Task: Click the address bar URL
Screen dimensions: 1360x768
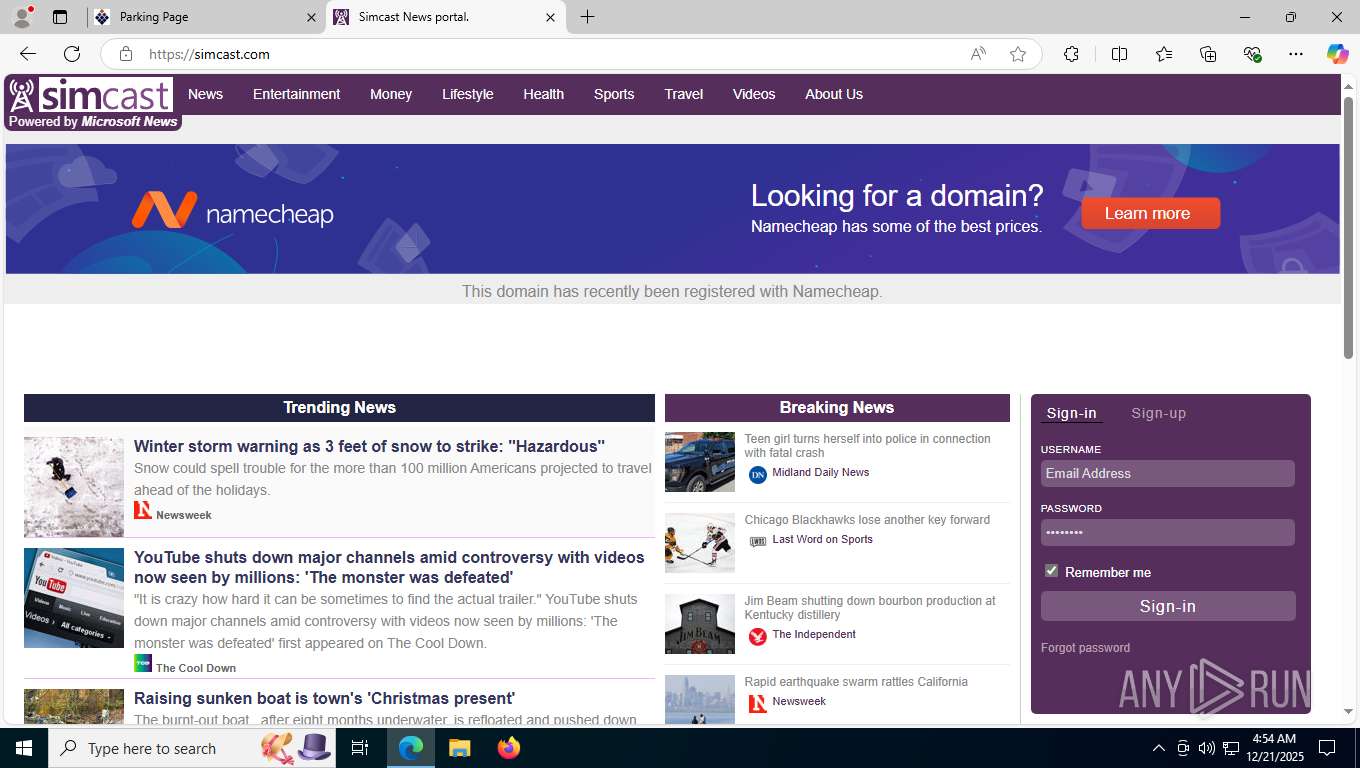Action: pyautogui.click(x=209, y=54)
